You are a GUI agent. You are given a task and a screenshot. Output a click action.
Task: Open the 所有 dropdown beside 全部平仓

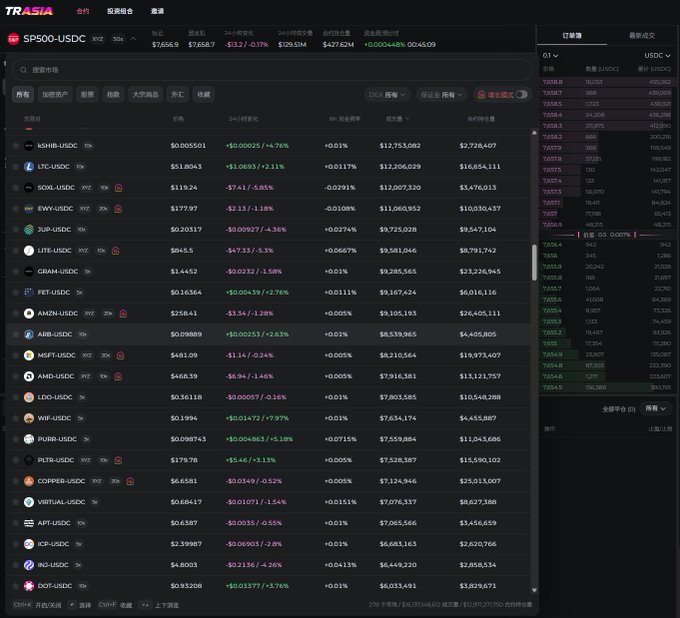point(655,409)
